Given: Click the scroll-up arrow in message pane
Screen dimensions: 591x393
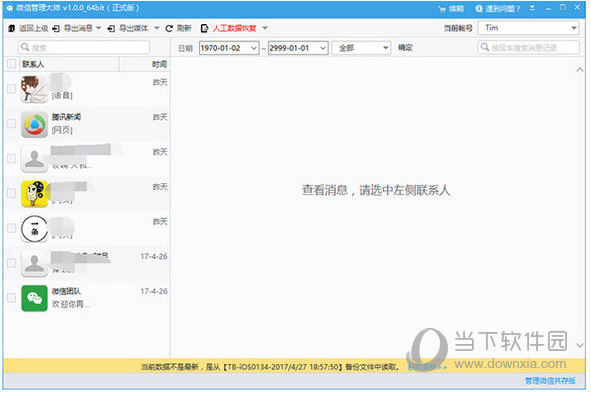Looking at the screenshot, I should click(x=580, y=70).
